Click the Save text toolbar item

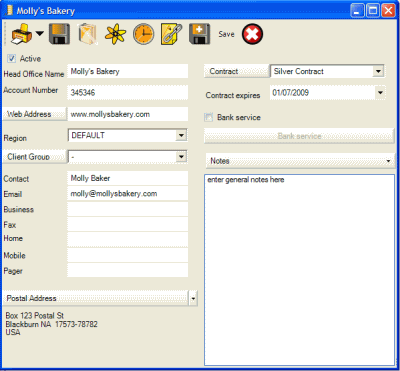(x=226, y=34)
